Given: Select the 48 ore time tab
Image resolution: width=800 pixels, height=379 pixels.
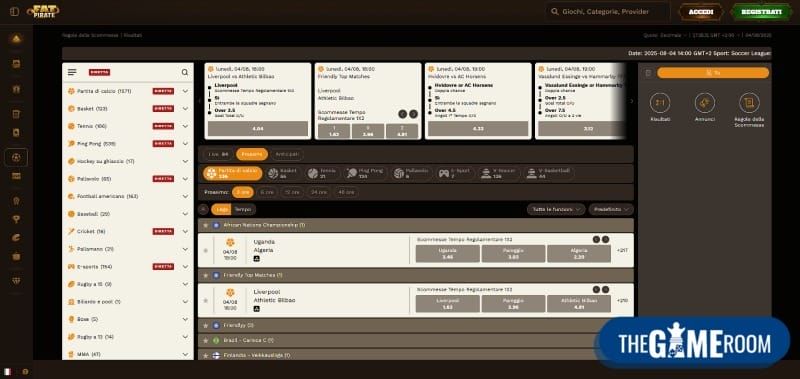Looking at the screenshot, I should (x=346, y=192).
